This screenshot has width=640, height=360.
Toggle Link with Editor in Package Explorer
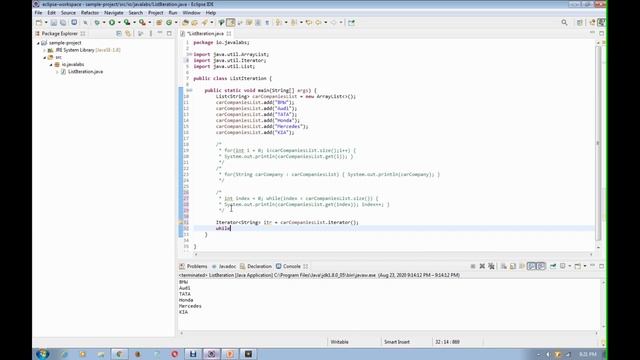point(128,33)
